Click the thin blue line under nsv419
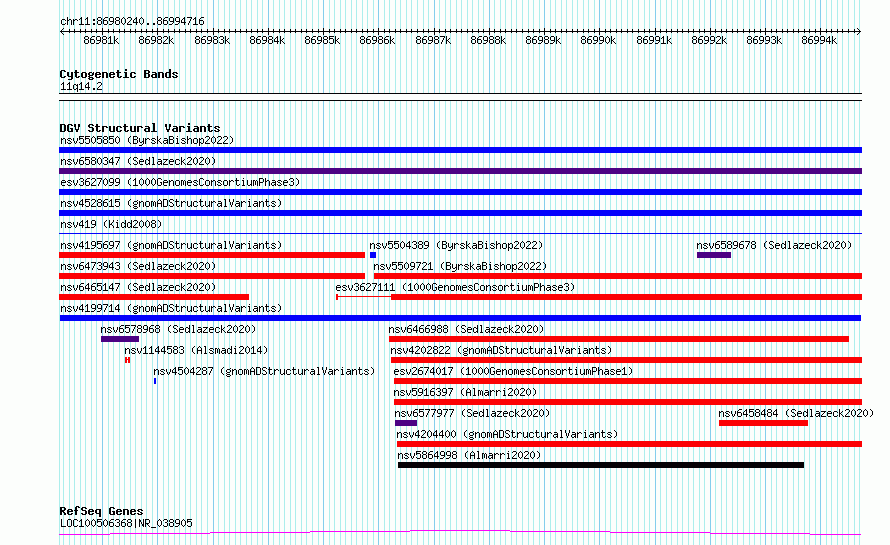This screenshot has width=890, height=545. [460, 233]
